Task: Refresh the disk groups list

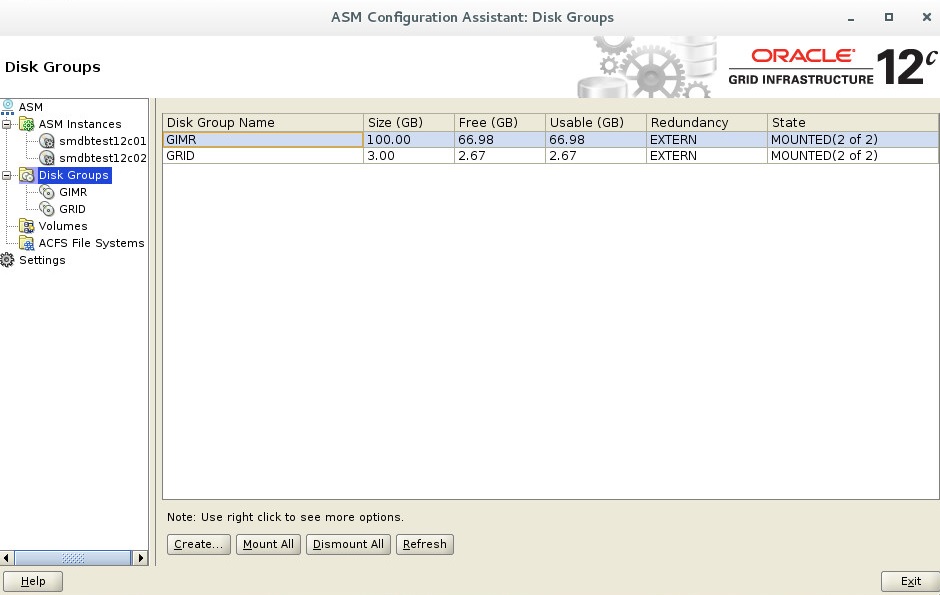Action: click(424, 544)
